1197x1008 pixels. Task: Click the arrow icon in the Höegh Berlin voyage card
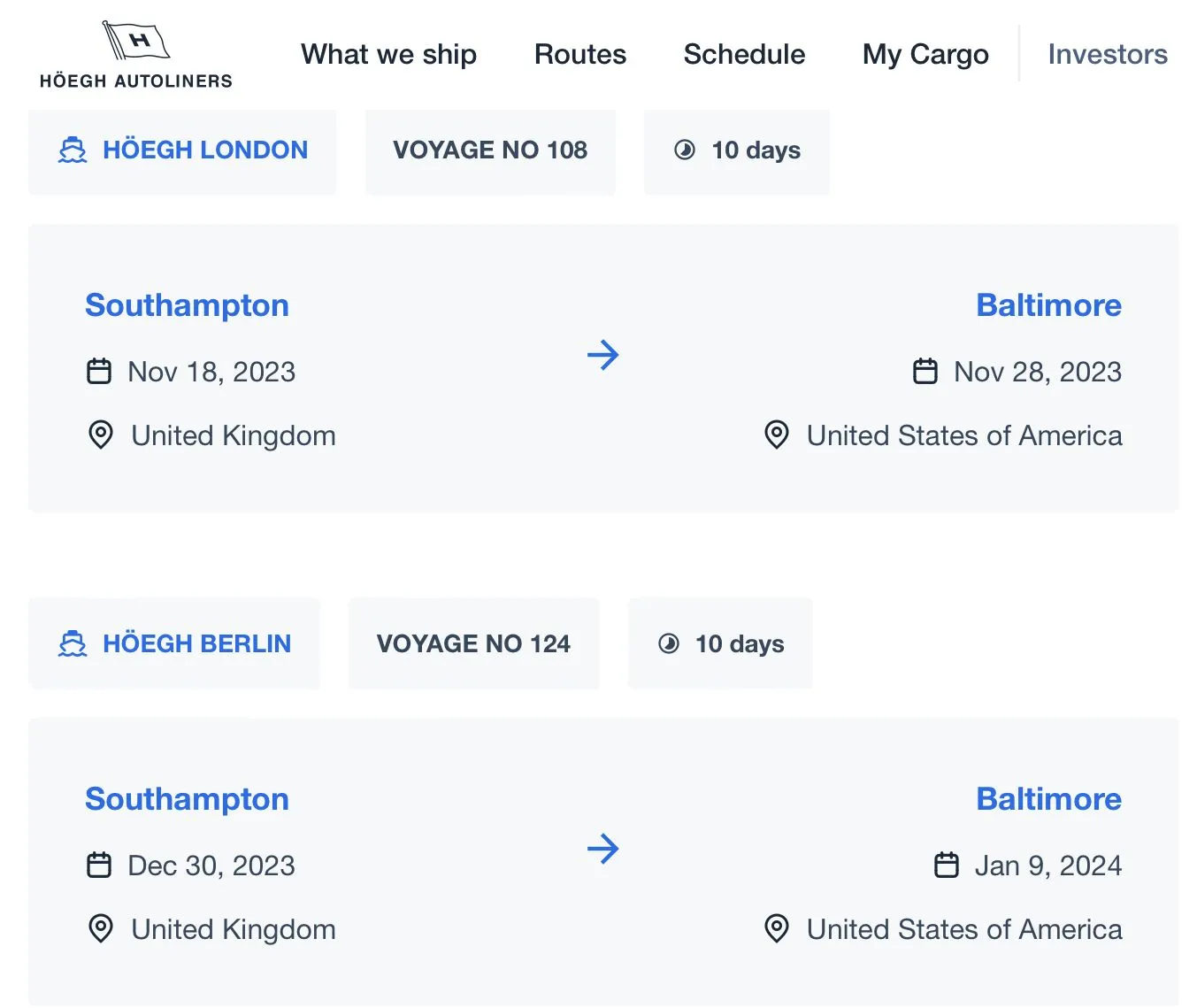(603, 849)
